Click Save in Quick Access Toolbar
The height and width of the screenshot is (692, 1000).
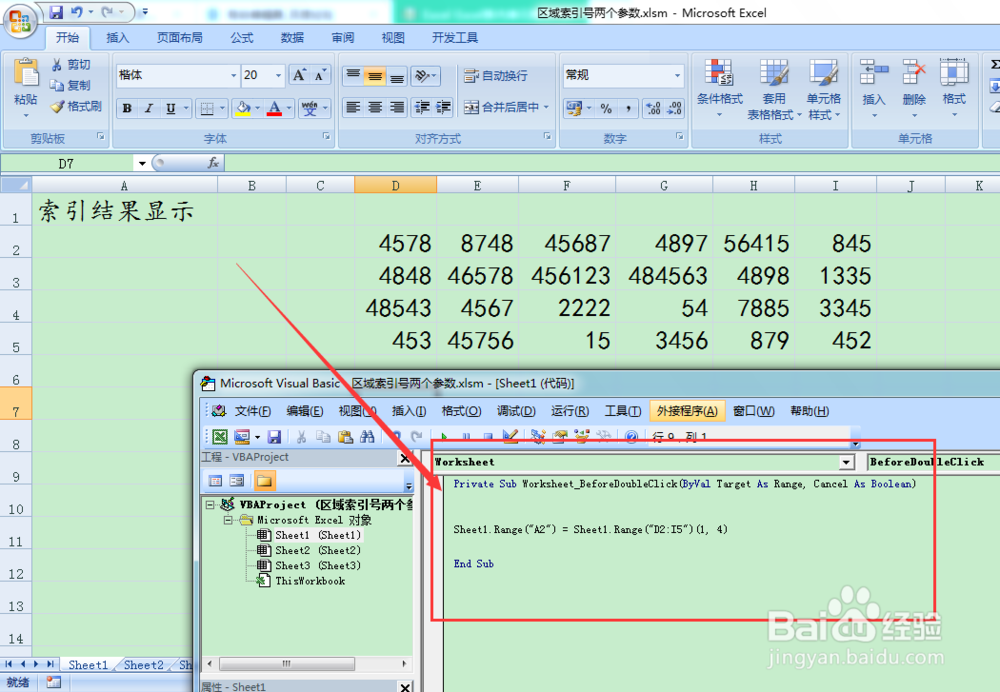[x=55, y=12]
